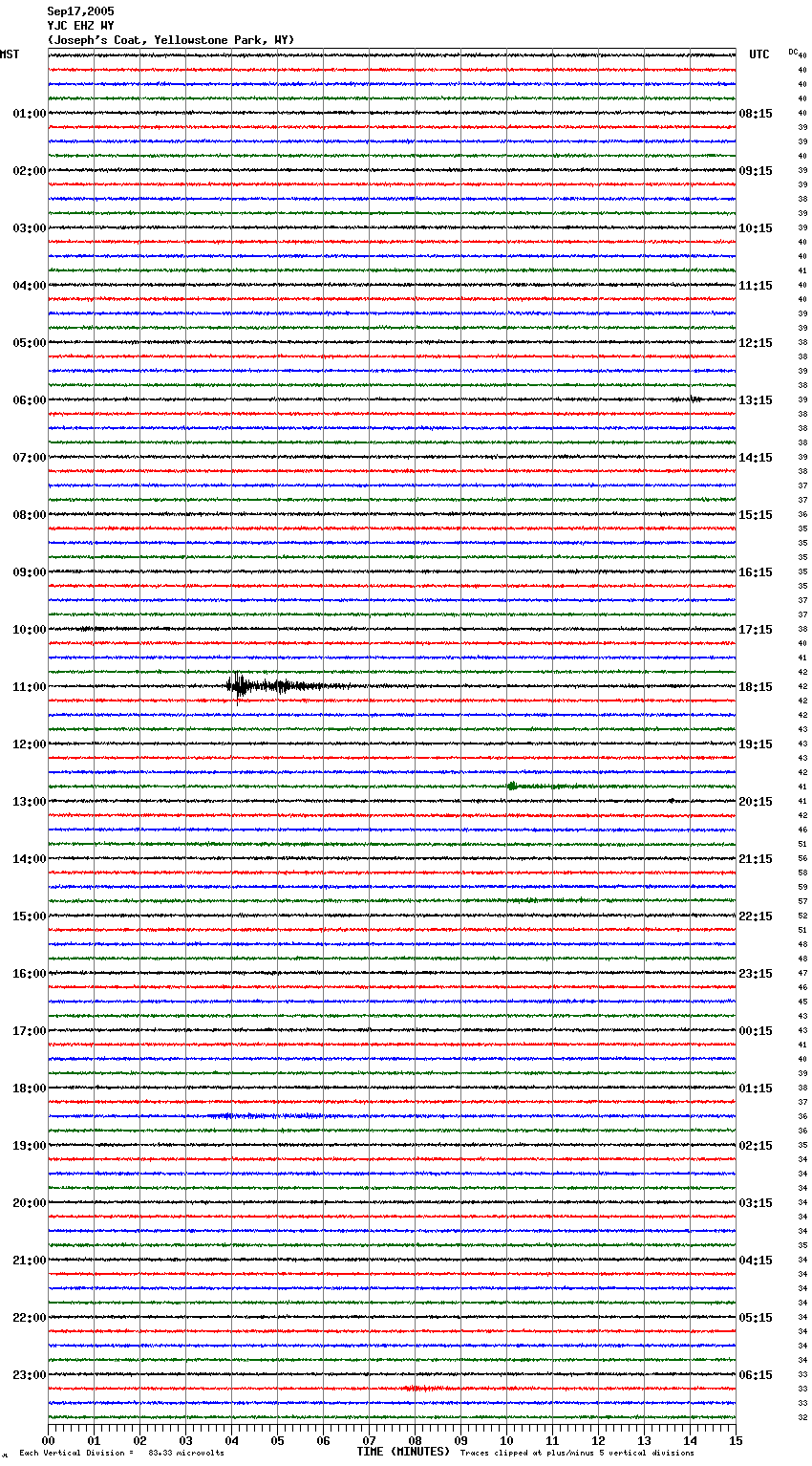The image size is (812, 1466).
Task: Click minute 12 on bottom time axis
Action: click(x=598, y=1440)
